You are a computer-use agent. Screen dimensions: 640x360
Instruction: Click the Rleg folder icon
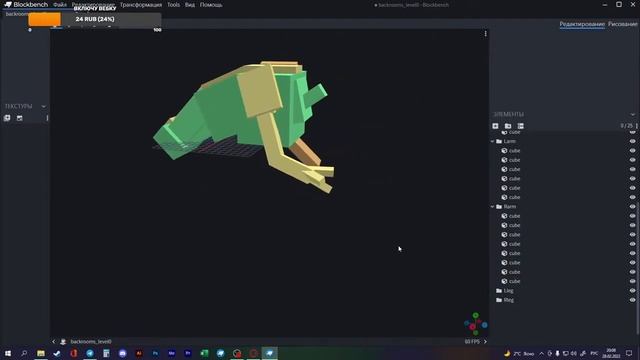499,300
